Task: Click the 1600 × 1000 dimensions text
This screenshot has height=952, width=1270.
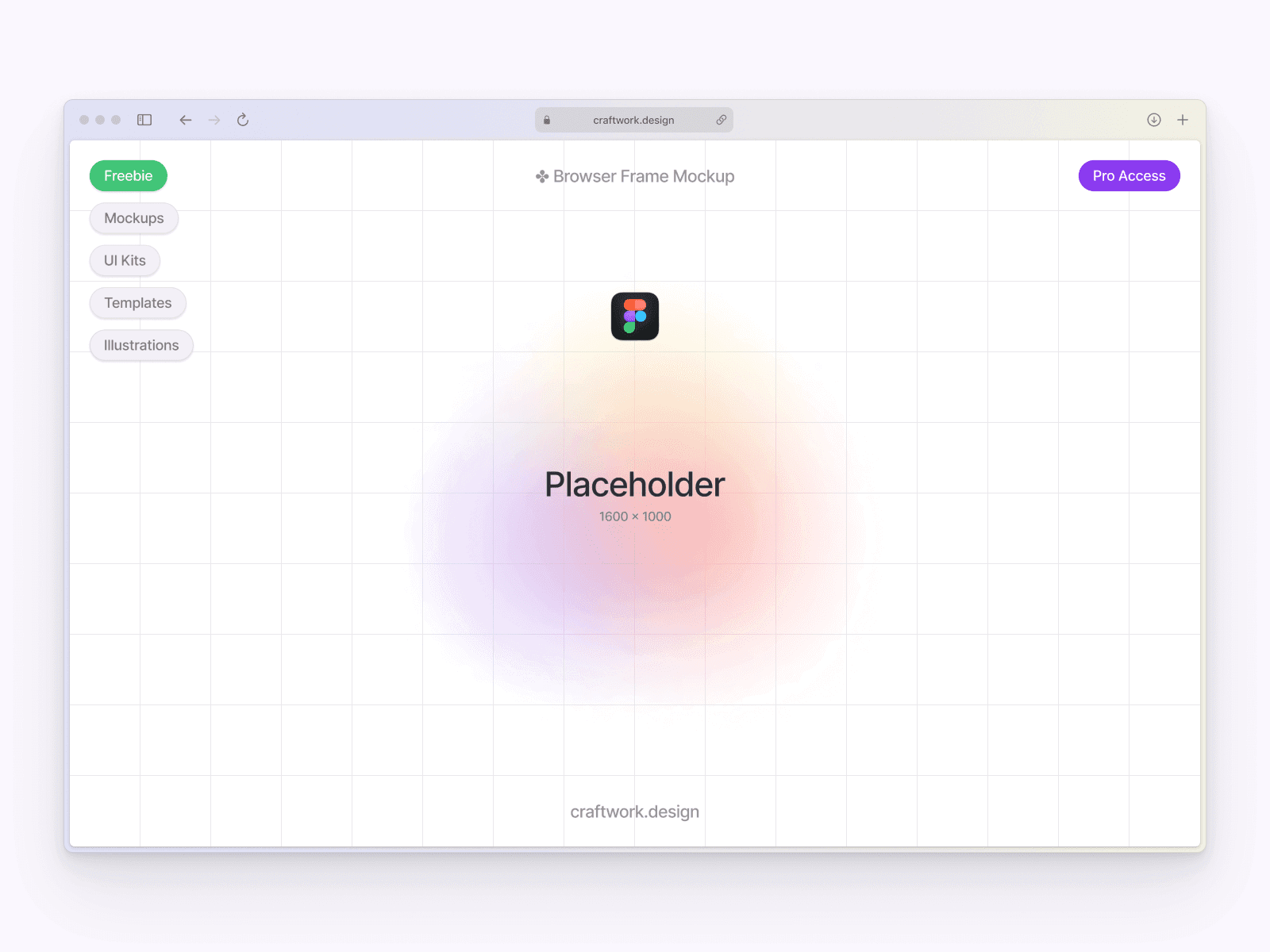Action: pyautogui.click(x=635, y=516)
